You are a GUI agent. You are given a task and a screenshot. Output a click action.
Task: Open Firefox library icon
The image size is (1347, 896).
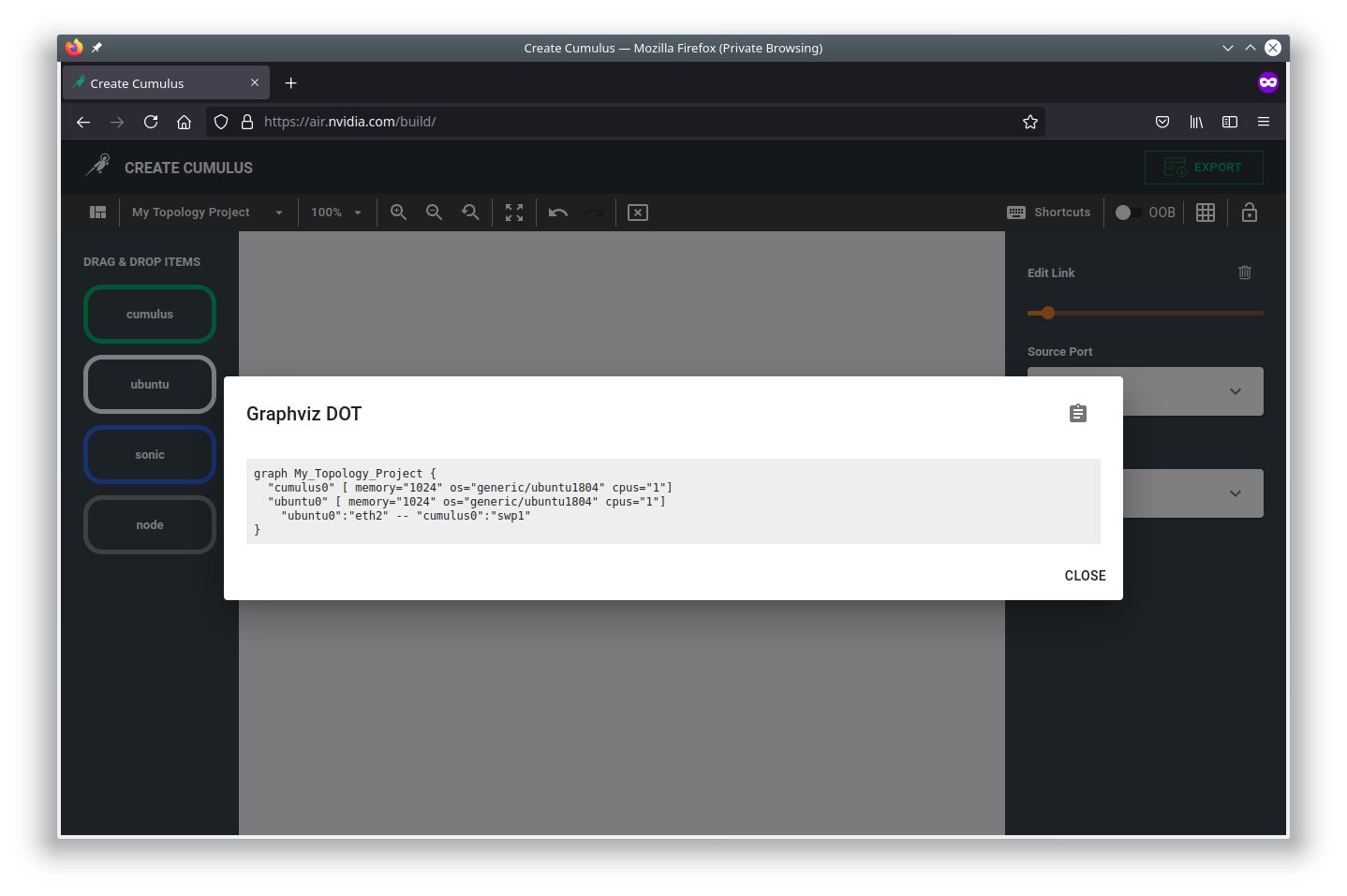click(1196, 122)
